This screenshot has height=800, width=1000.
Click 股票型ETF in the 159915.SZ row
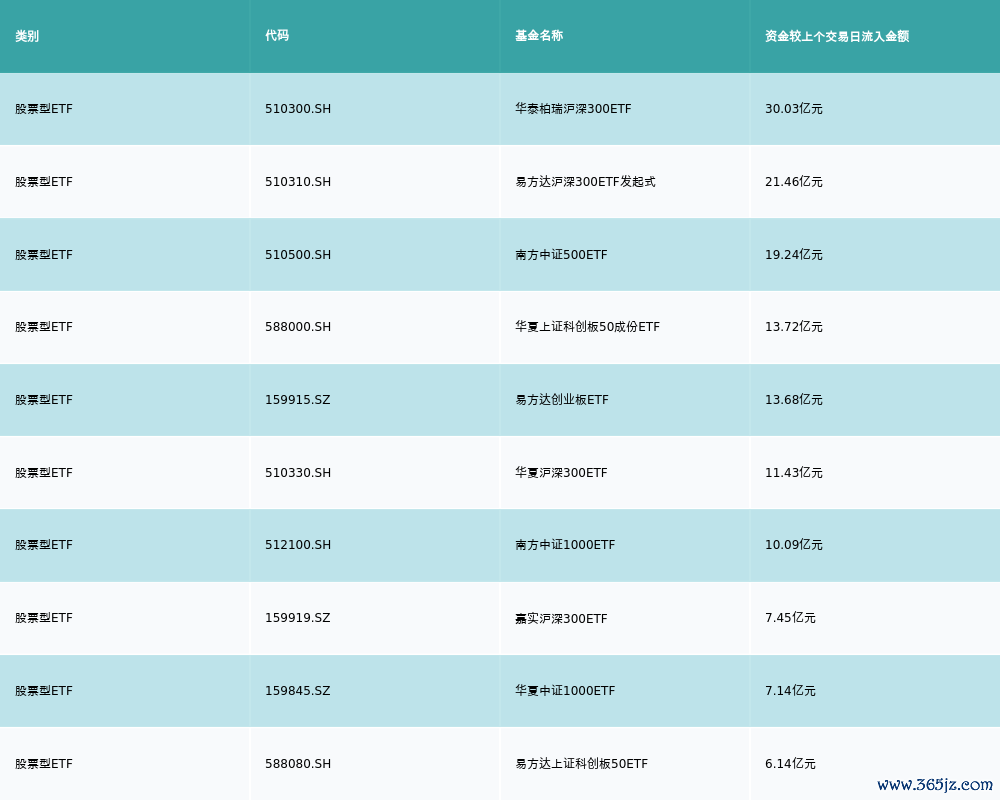(x=44, y=400)
